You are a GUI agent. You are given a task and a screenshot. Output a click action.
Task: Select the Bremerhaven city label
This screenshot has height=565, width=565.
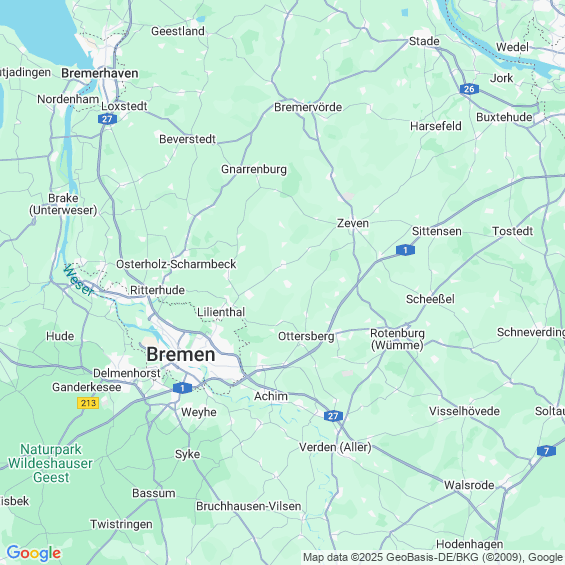click(100, 73)
